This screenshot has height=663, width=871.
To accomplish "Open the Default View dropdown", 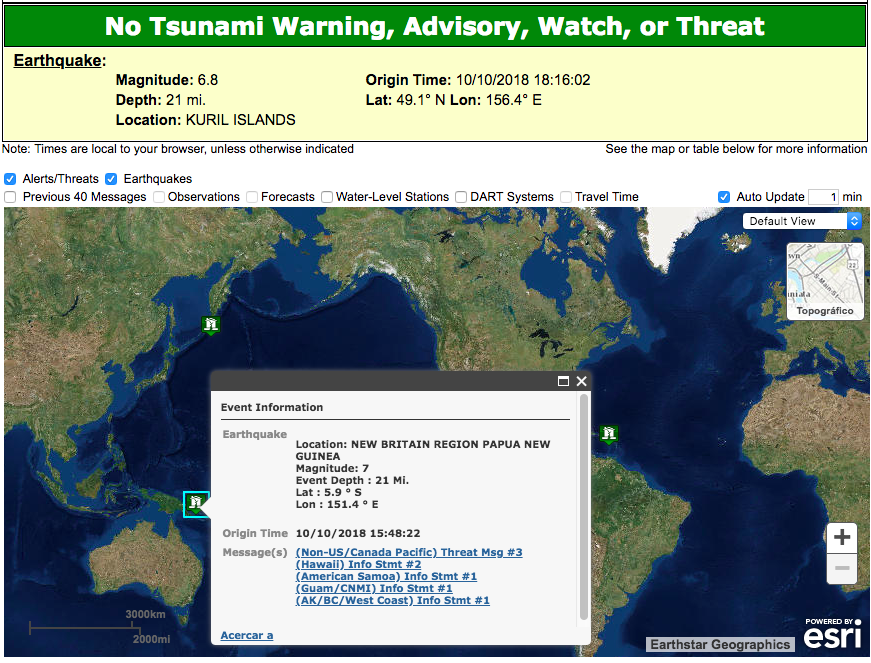I will [x=802, y=221].
